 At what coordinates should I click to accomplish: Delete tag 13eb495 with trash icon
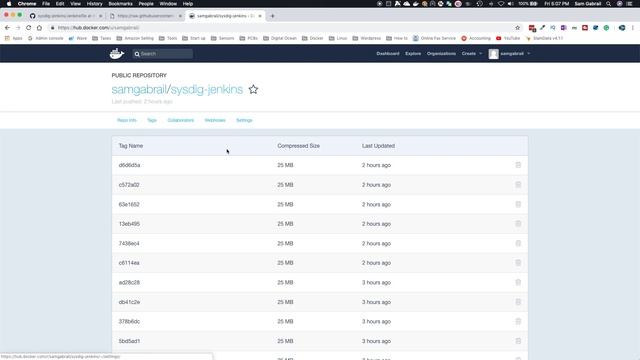(x=518, y=224)
